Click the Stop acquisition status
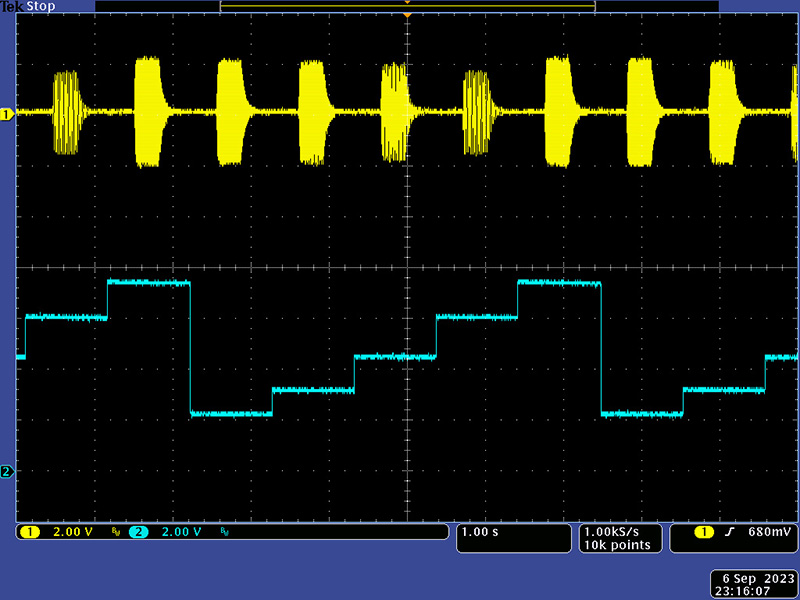The width and height of the screenshot is (800, 600). pyautogui.click(x=38, y=6)
